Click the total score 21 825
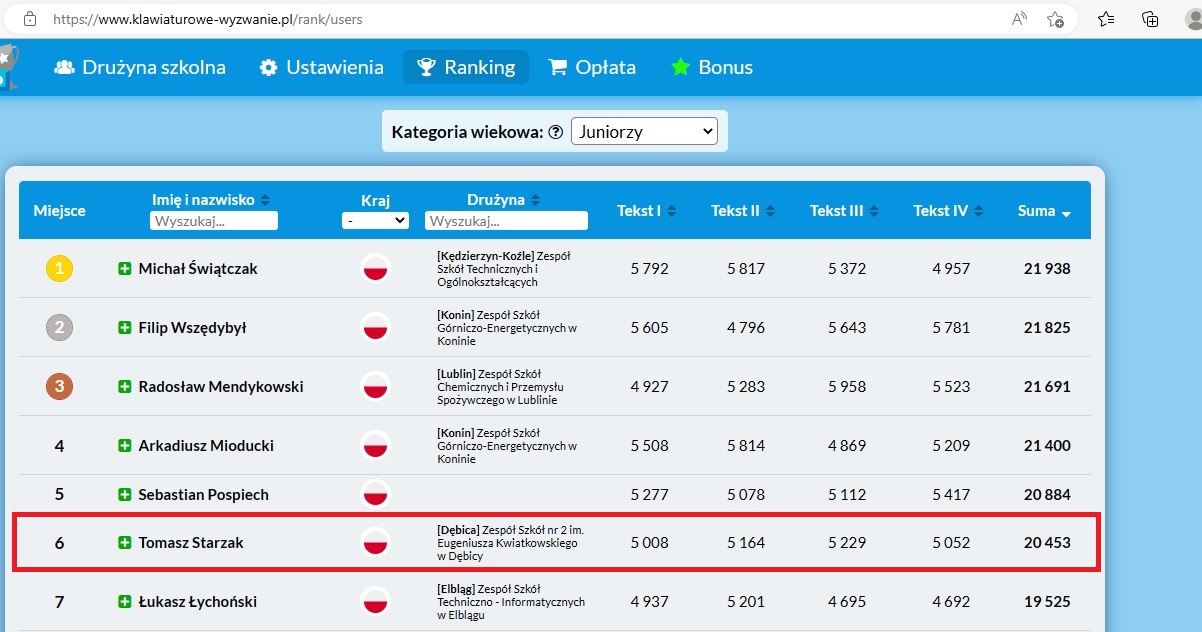 tap(1047, 328)
